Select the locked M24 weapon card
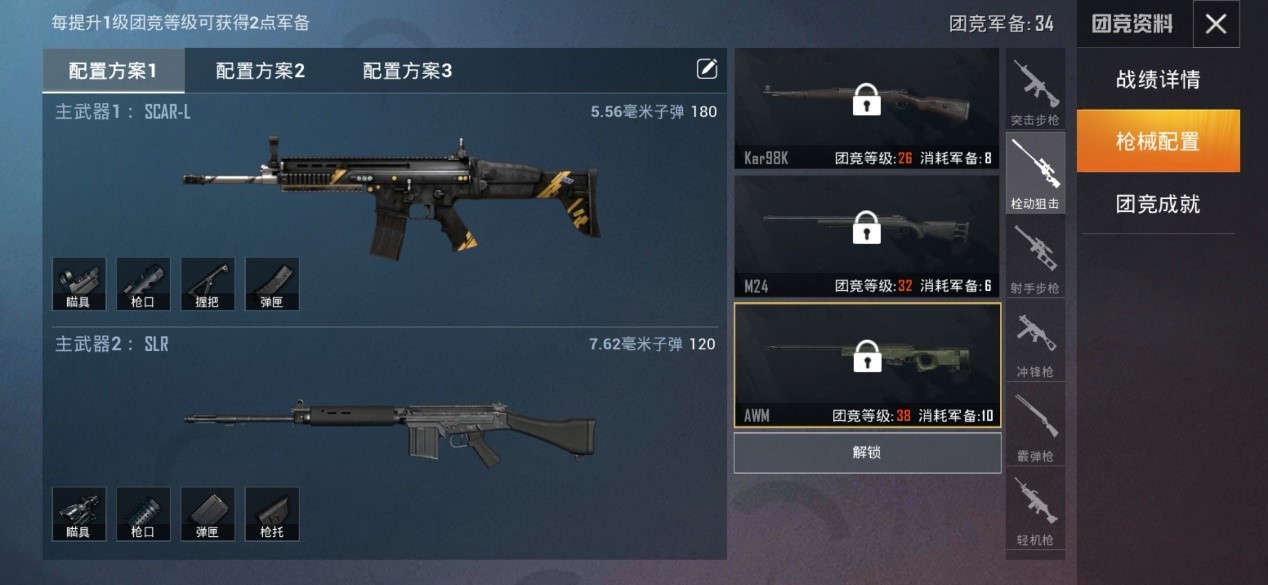The image size is (1268, 585). click(x=867, y=236)
